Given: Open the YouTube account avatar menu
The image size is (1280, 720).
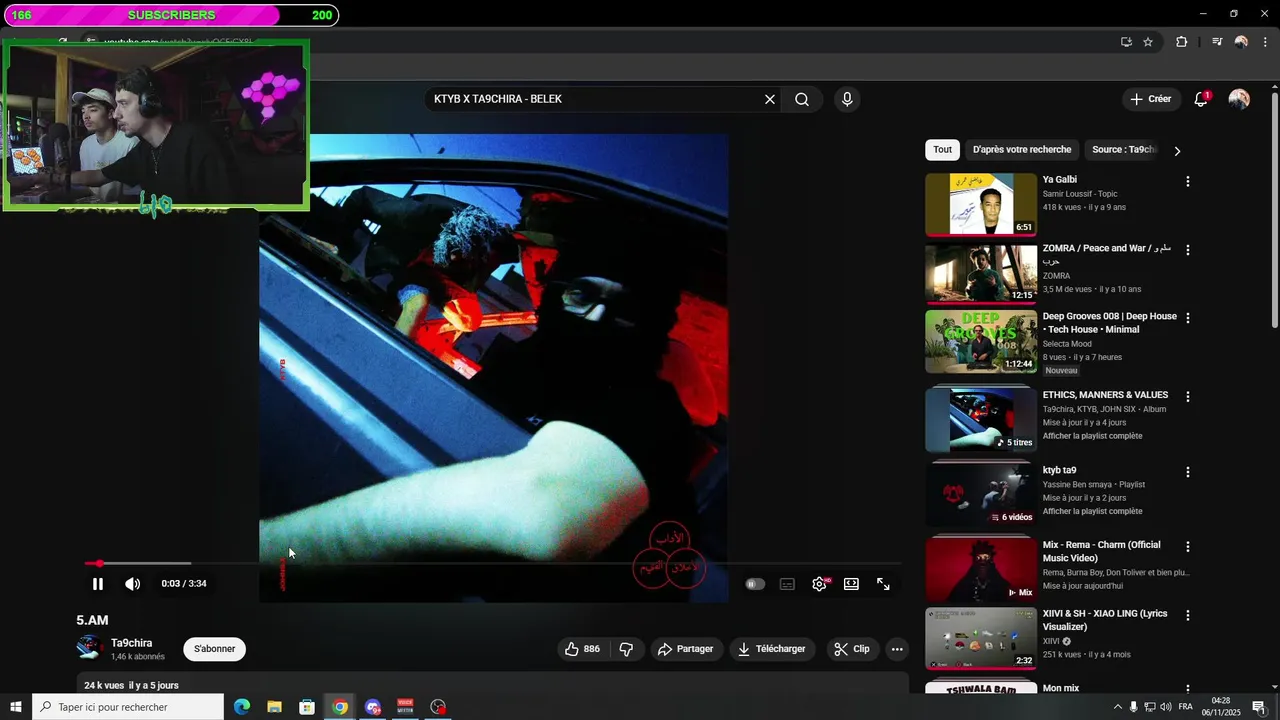Looking at the screenshot, I should [x=1239, y=99].
